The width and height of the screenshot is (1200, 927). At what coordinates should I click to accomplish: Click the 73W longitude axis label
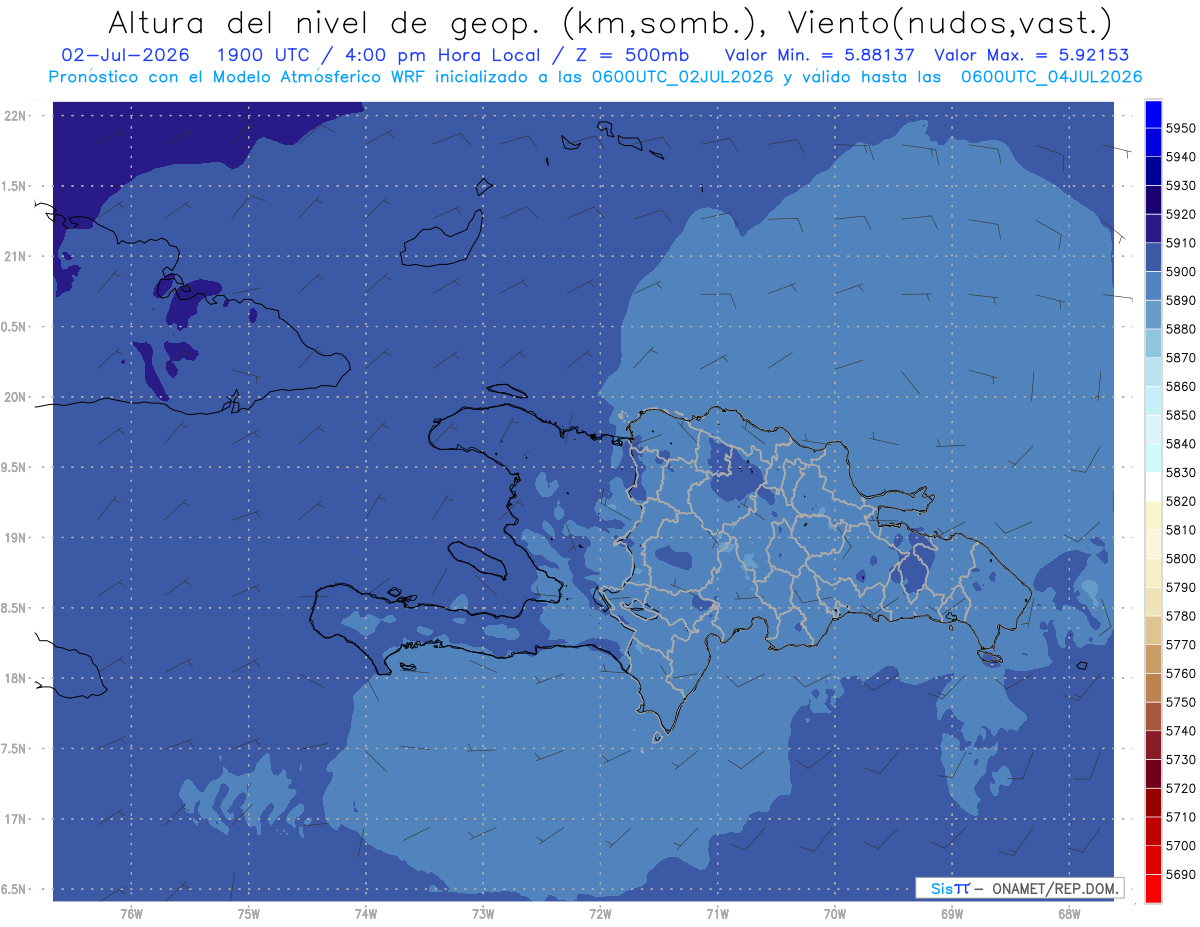click(x=483, y=912)
